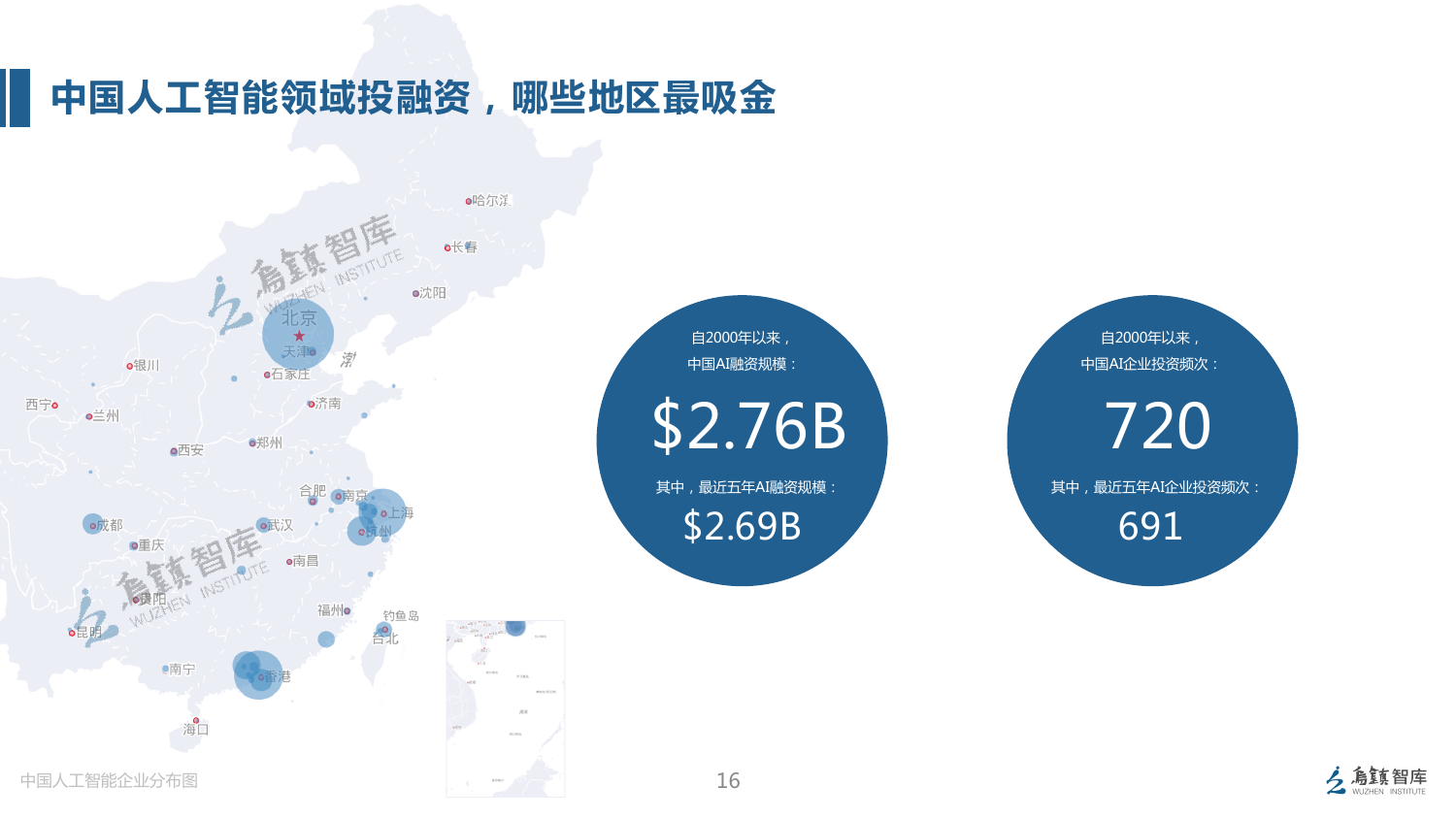Select the Shenyang (沈阳) map marker

(415, 293)
